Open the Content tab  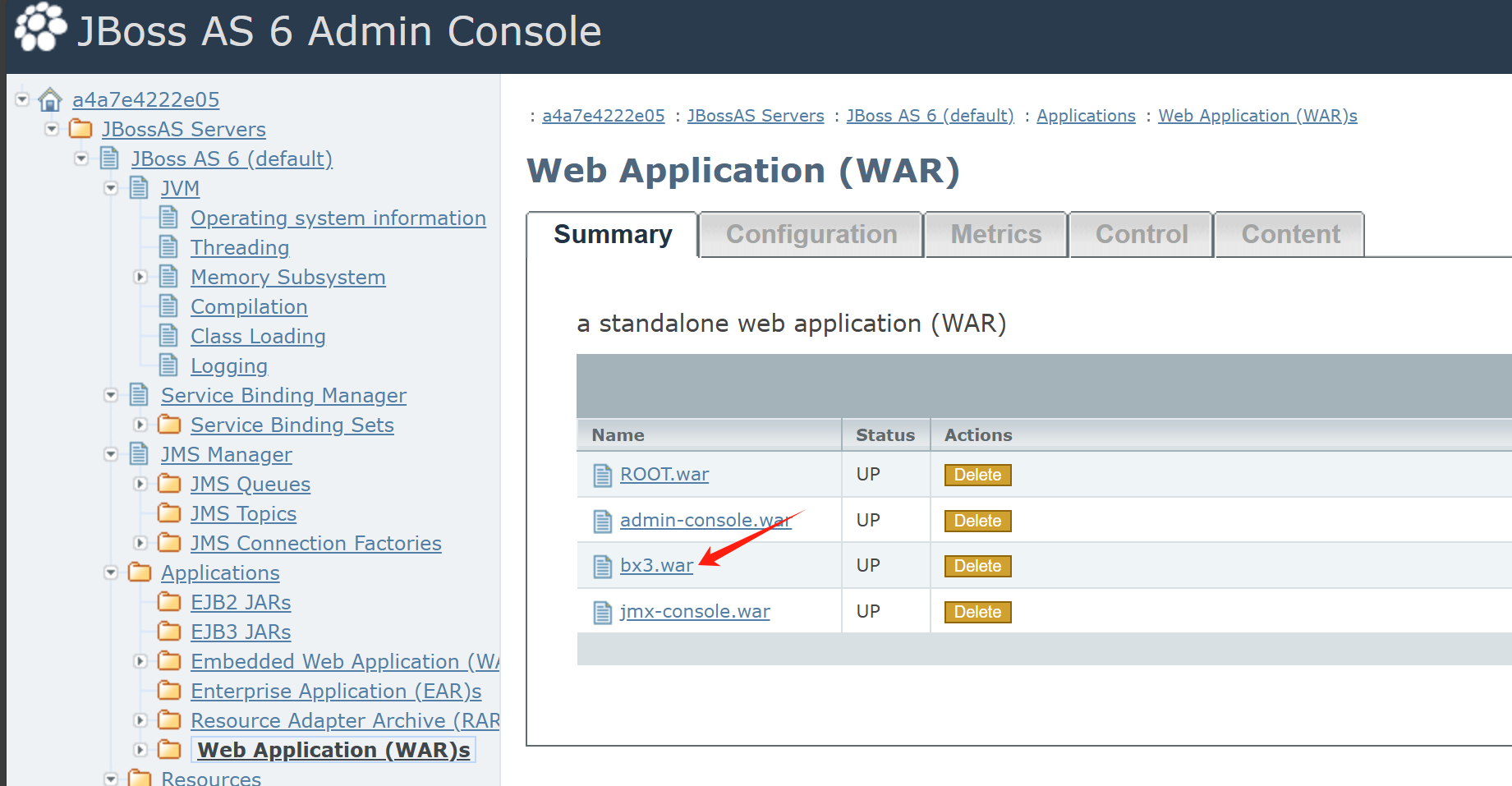pos(1290,235)
